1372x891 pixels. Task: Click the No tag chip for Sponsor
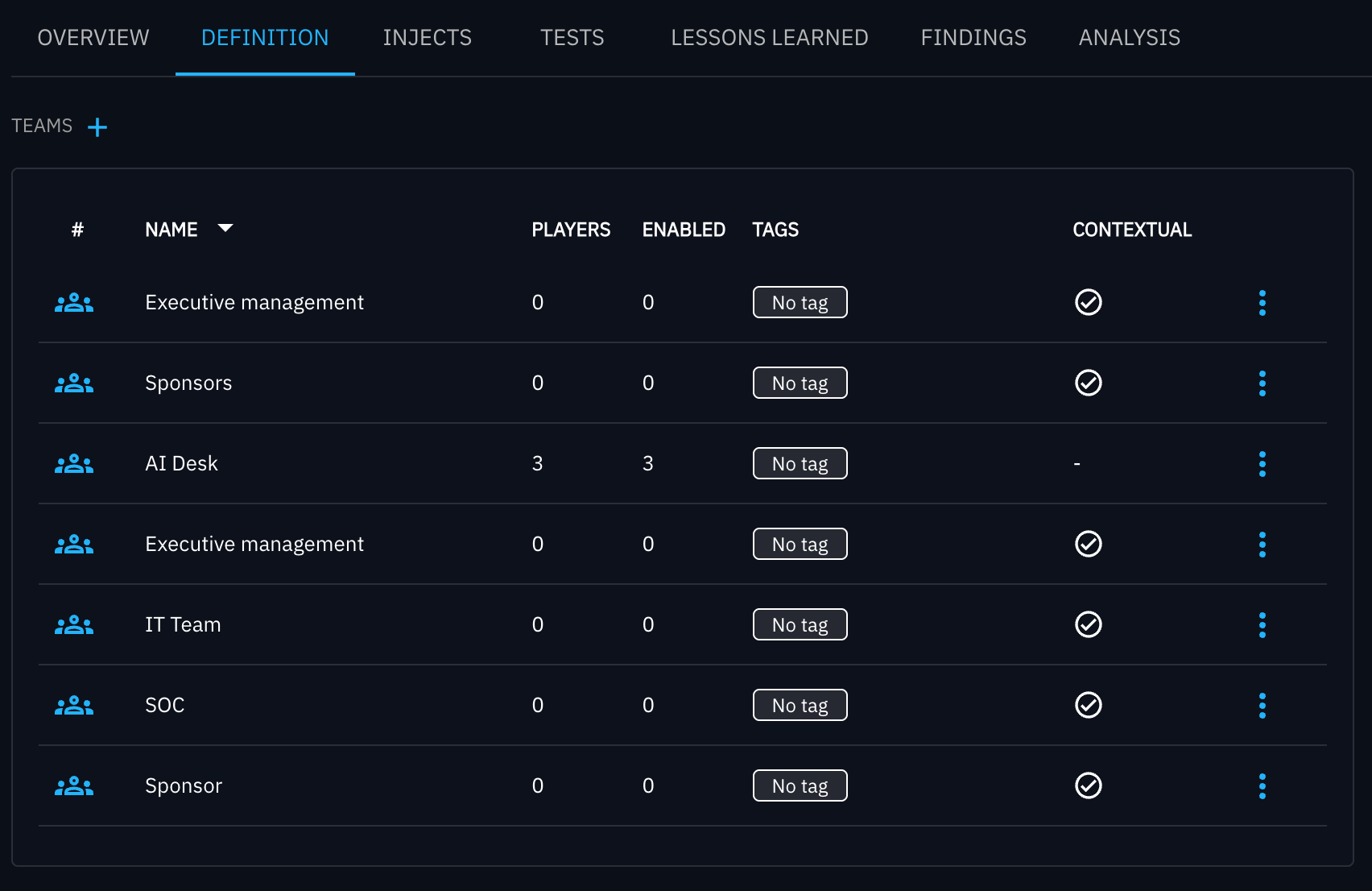point(800,785)
